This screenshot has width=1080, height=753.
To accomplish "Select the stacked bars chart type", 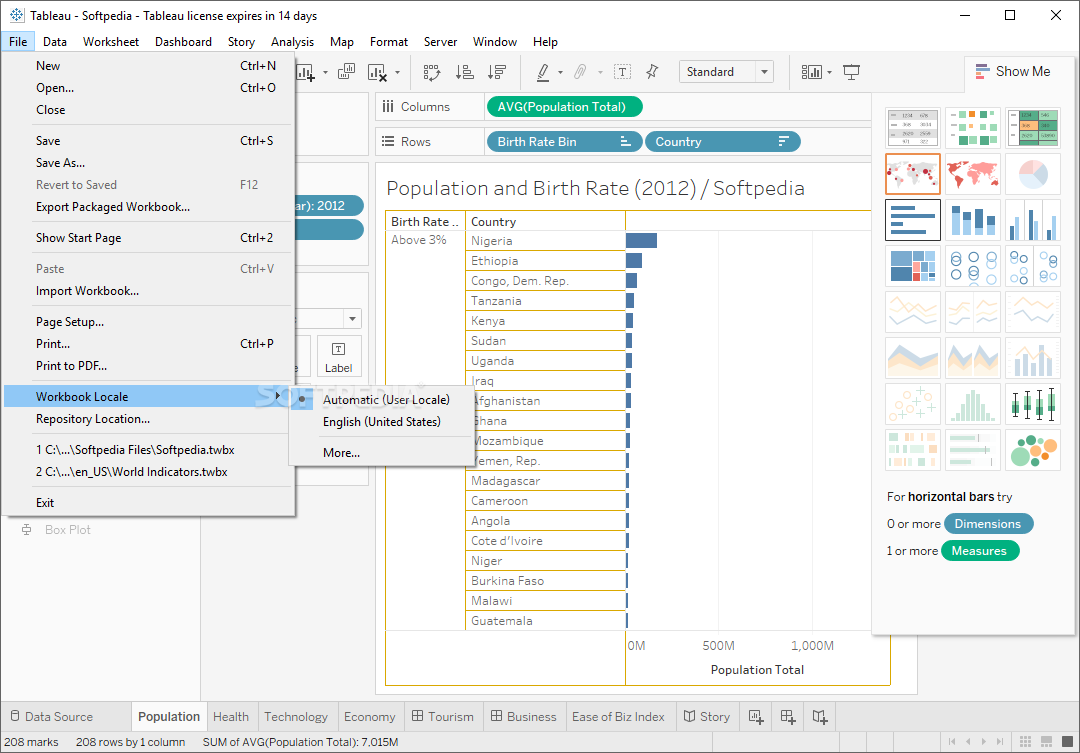I will pos(973,220).
